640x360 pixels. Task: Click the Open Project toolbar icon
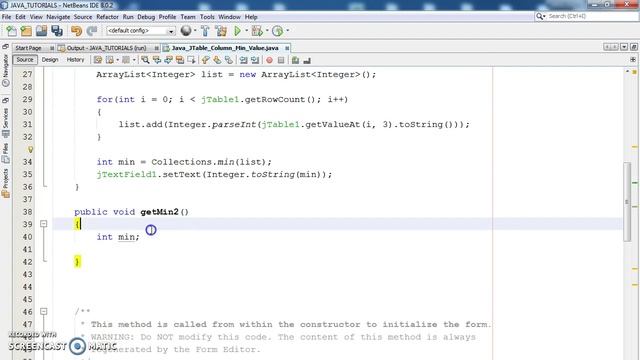[41, 31]
